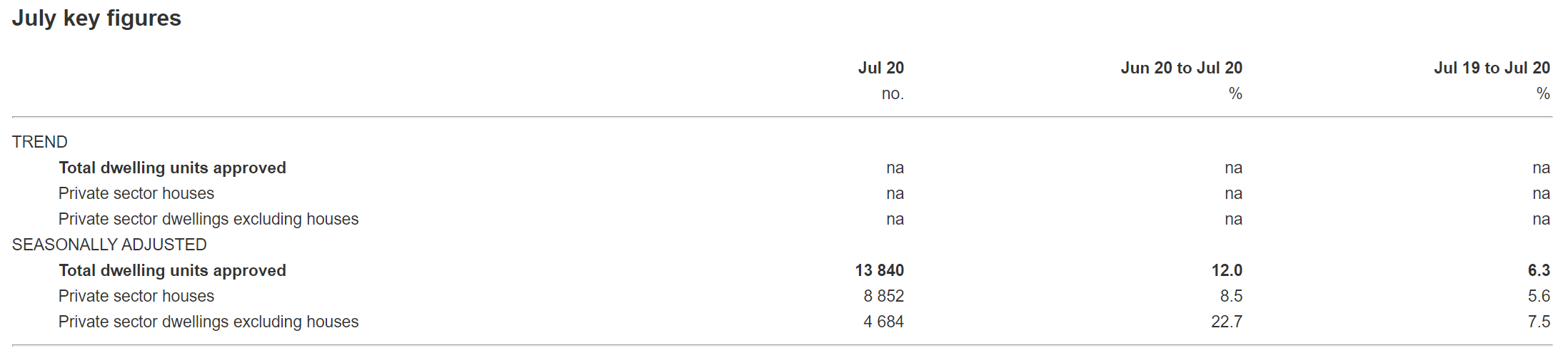Select Seasonally Adjusted "Private sector houses" label

136,296
